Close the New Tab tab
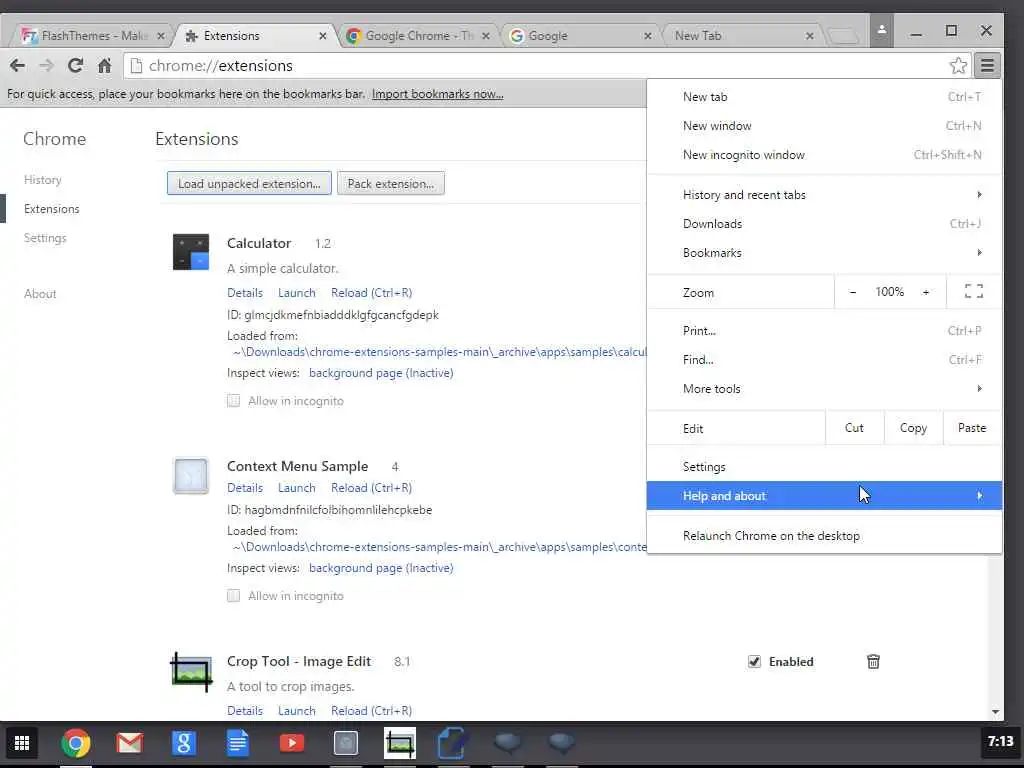 point(810,36)
